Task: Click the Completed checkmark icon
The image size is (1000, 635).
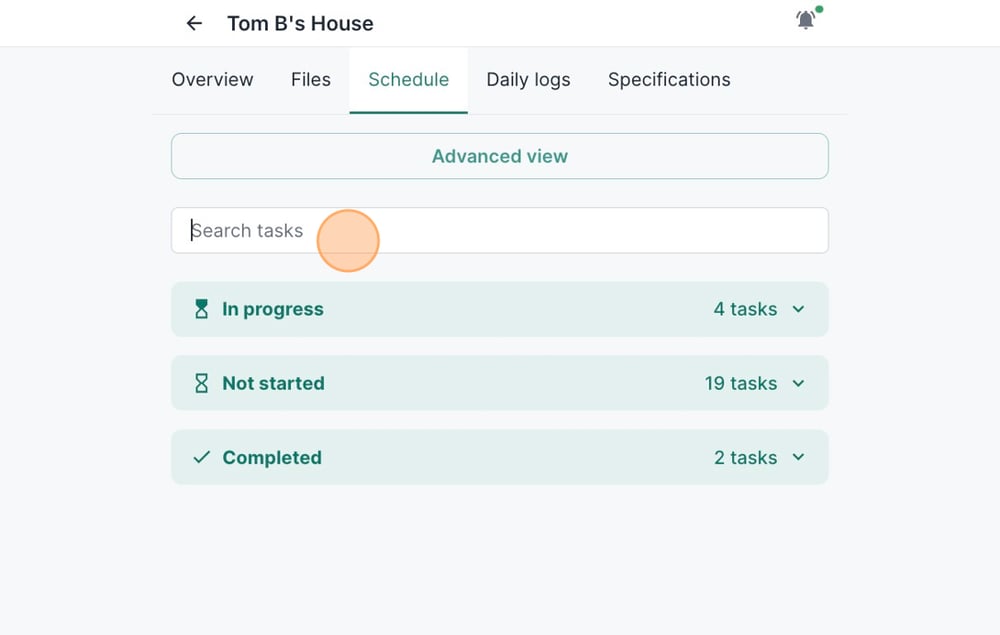Action: (202, 457)
